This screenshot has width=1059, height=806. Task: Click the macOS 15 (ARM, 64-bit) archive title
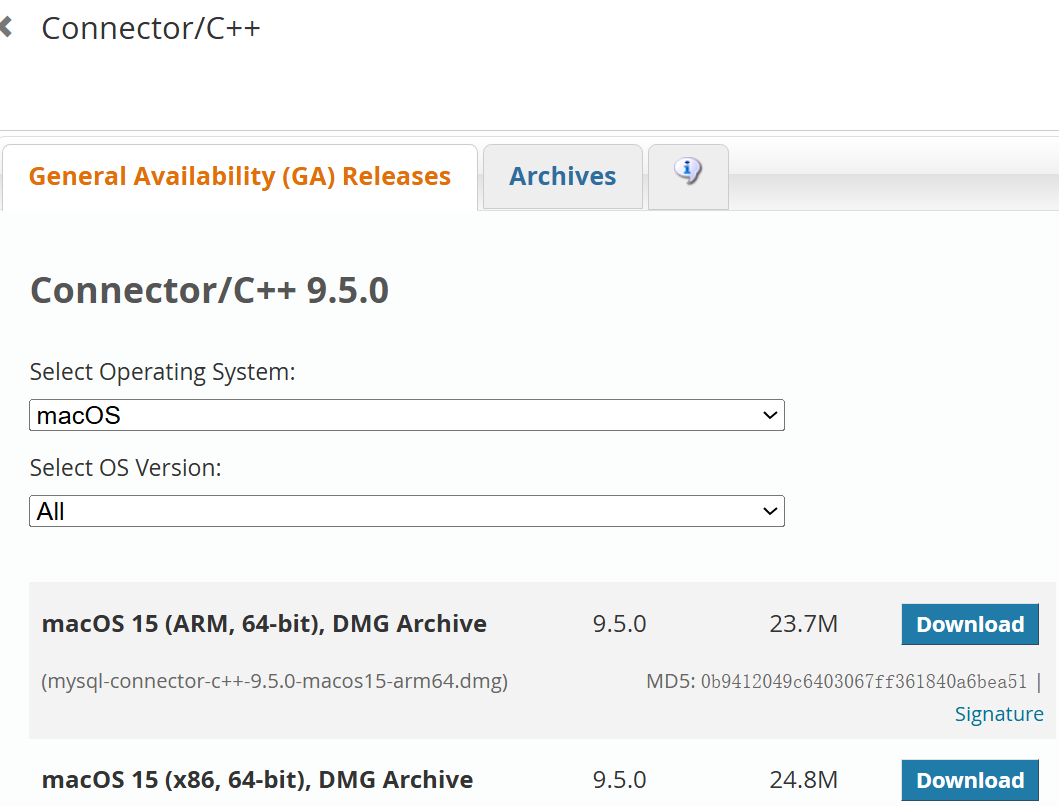coord(263,623)
